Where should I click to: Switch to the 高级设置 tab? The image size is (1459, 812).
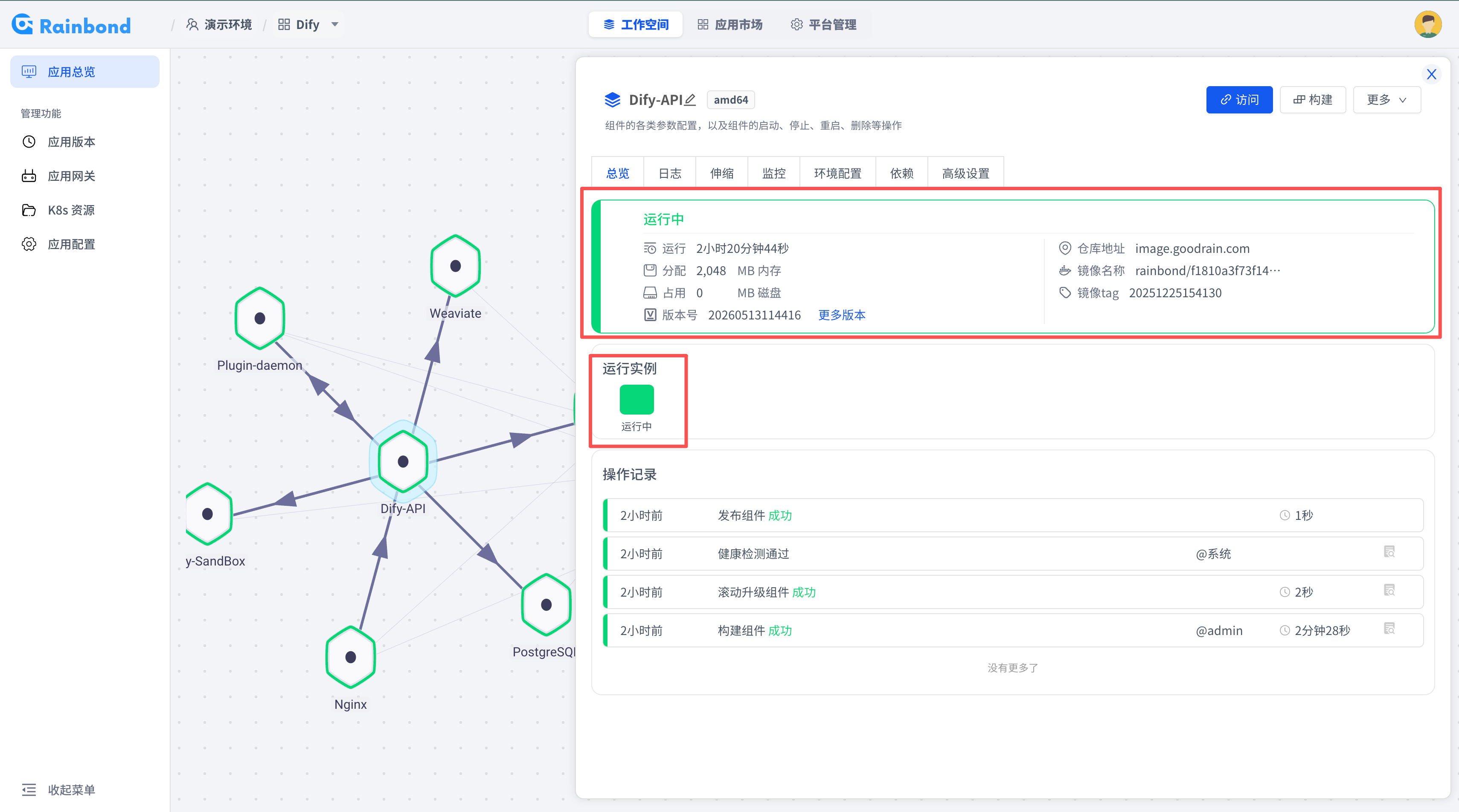pyautogui.click(x=966, y=173)
